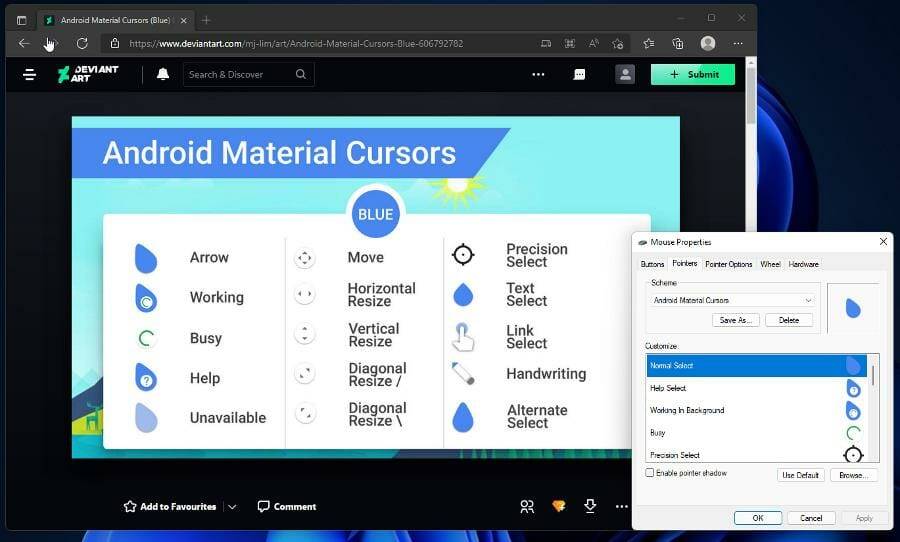900x542 pixels.
Task: Click the Save As button
Action: tap(735, 320)
